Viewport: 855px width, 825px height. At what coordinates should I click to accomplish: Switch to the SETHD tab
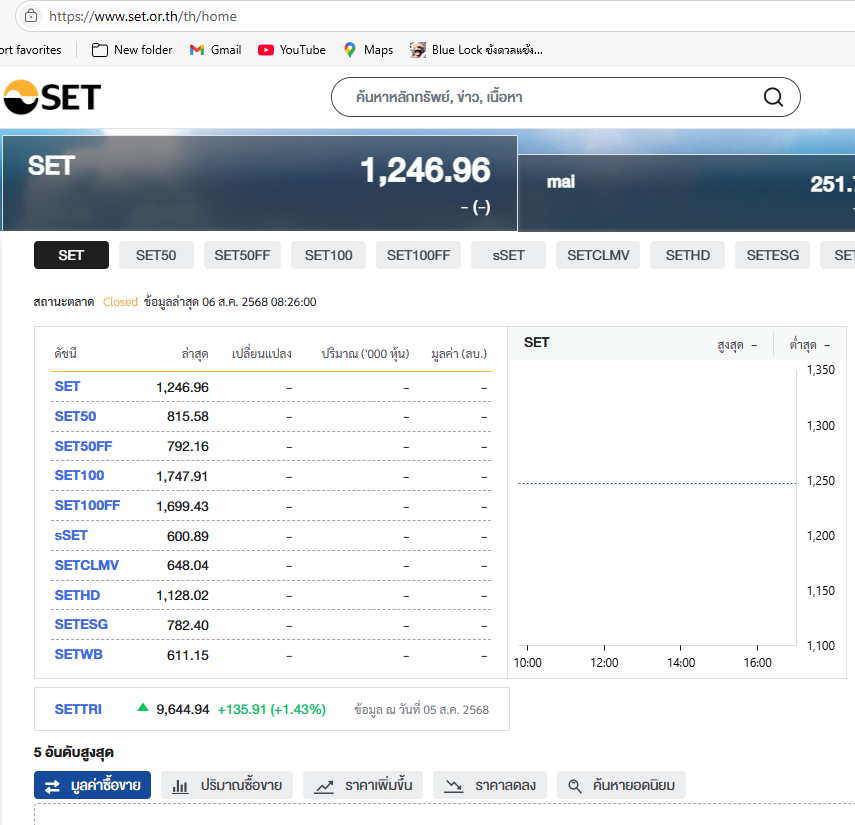point(687,255)
